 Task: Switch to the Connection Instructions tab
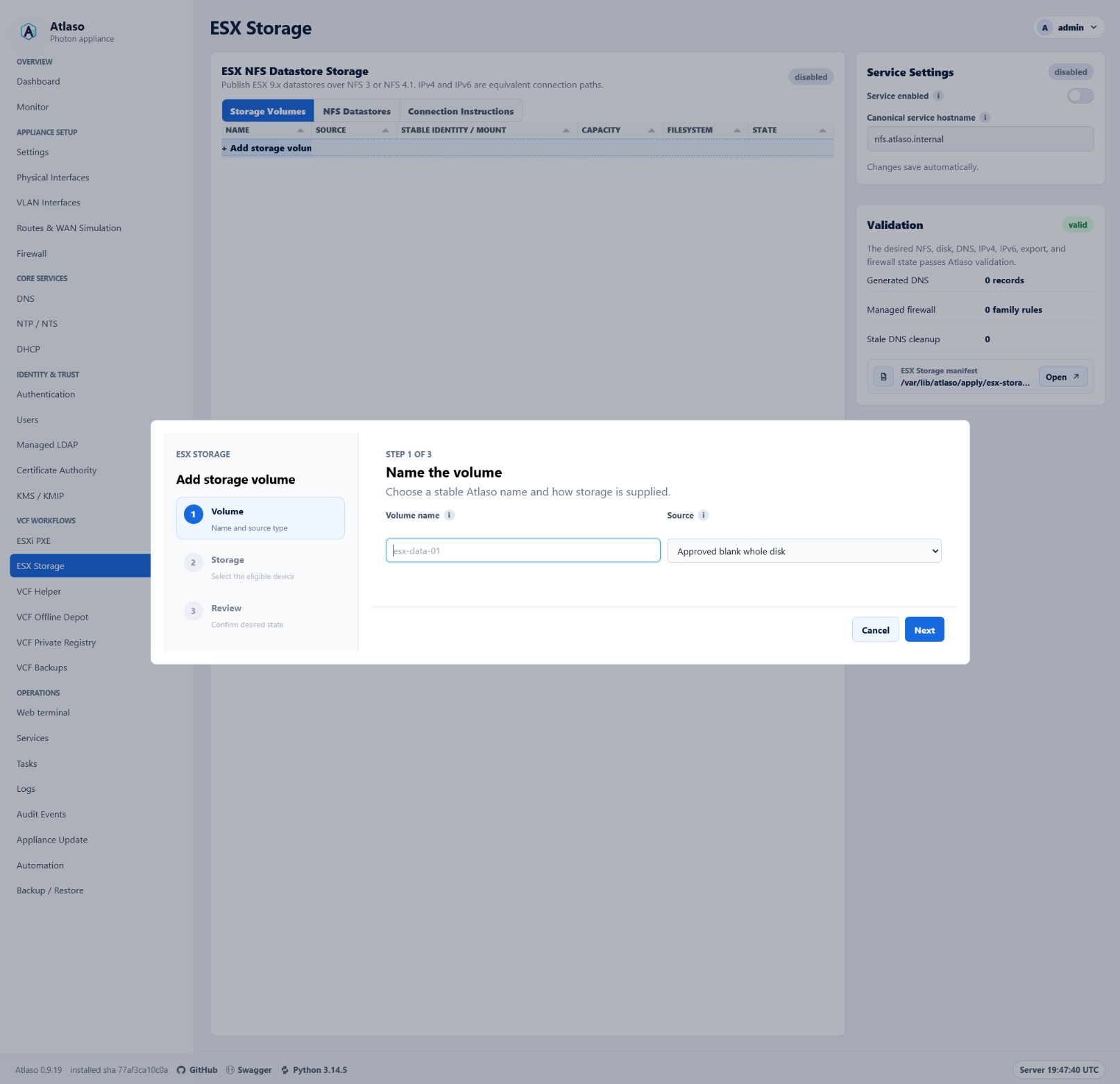click(x=461, y=111)
